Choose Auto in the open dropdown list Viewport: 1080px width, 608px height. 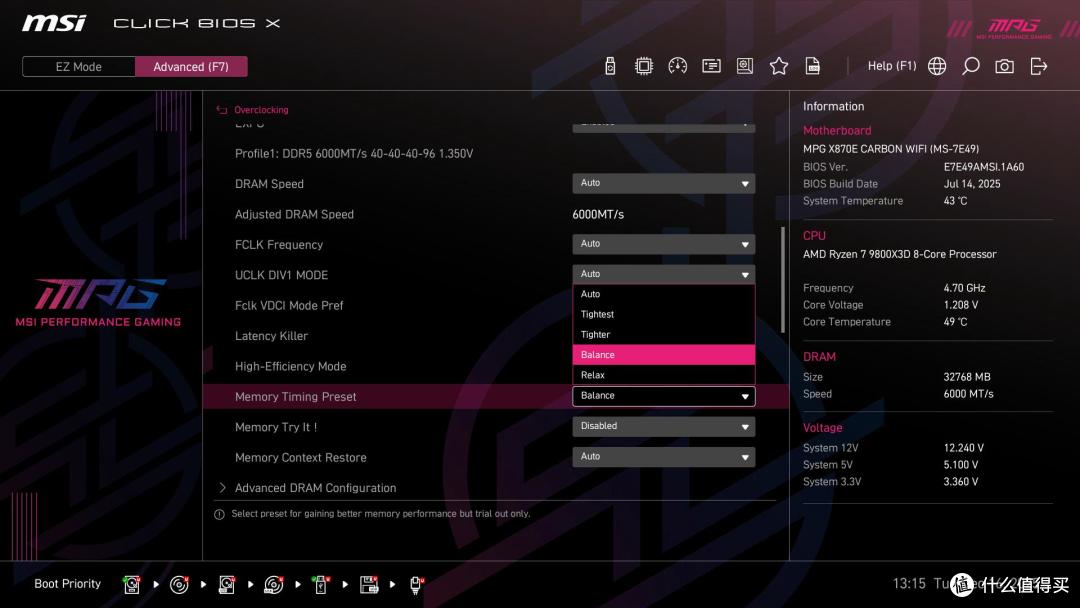click(x=663, y=294)
